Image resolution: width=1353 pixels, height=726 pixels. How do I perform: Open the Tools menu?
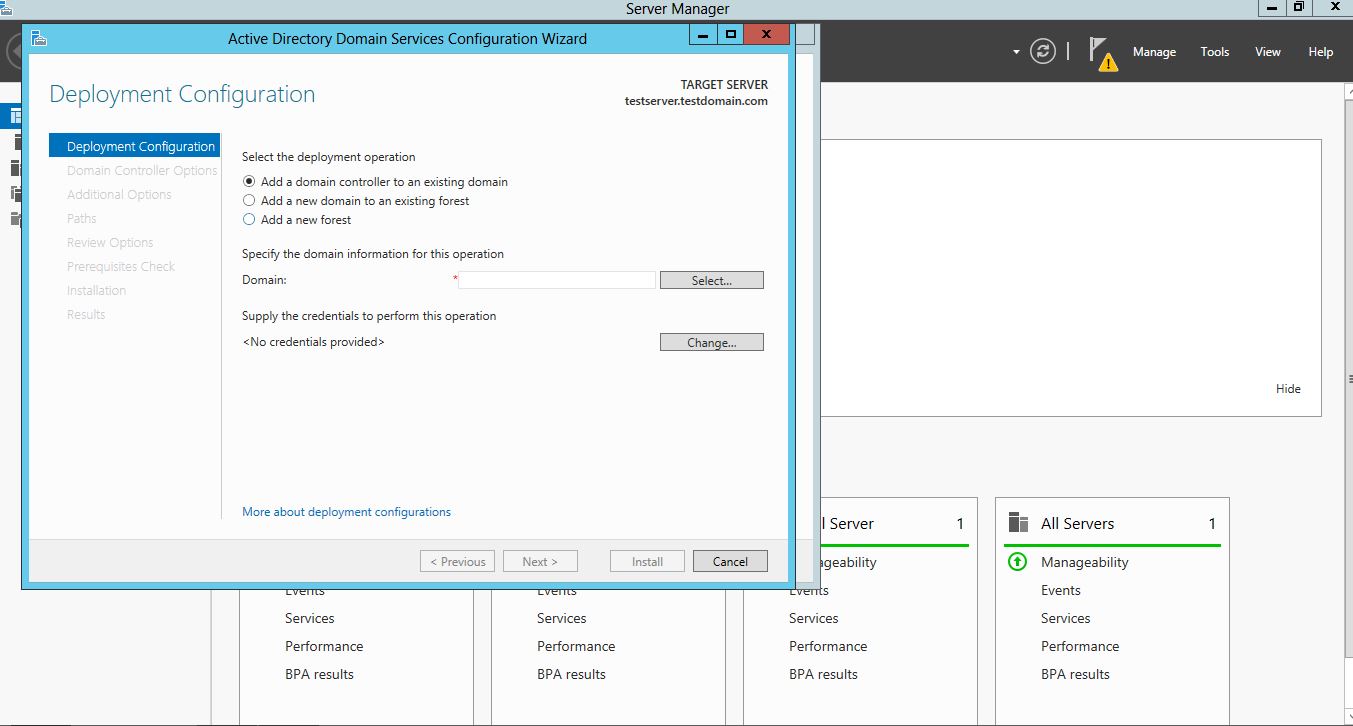[1214, 52]
